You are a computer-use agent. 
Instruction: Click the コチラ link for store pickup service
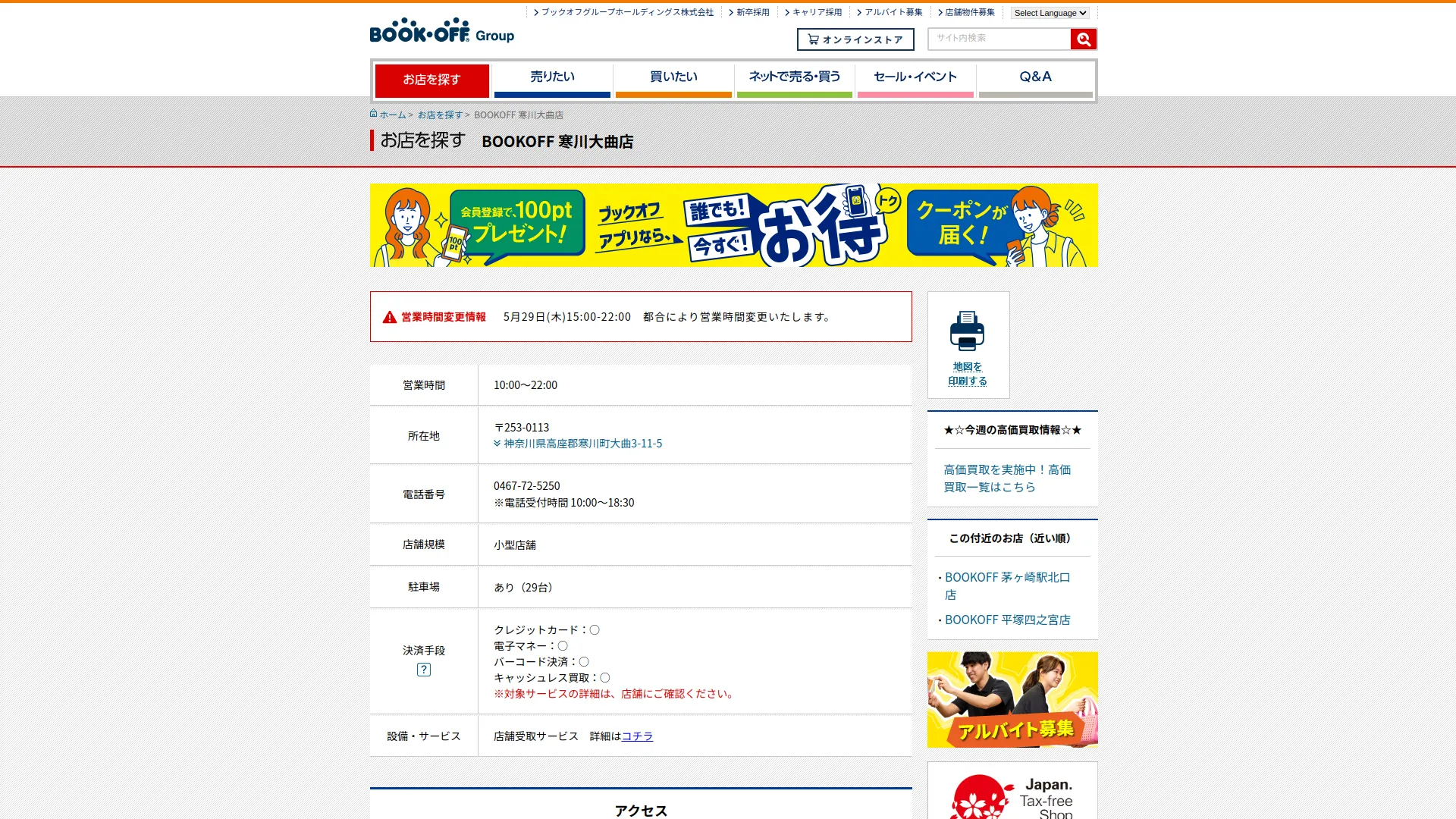pos(637,736)
